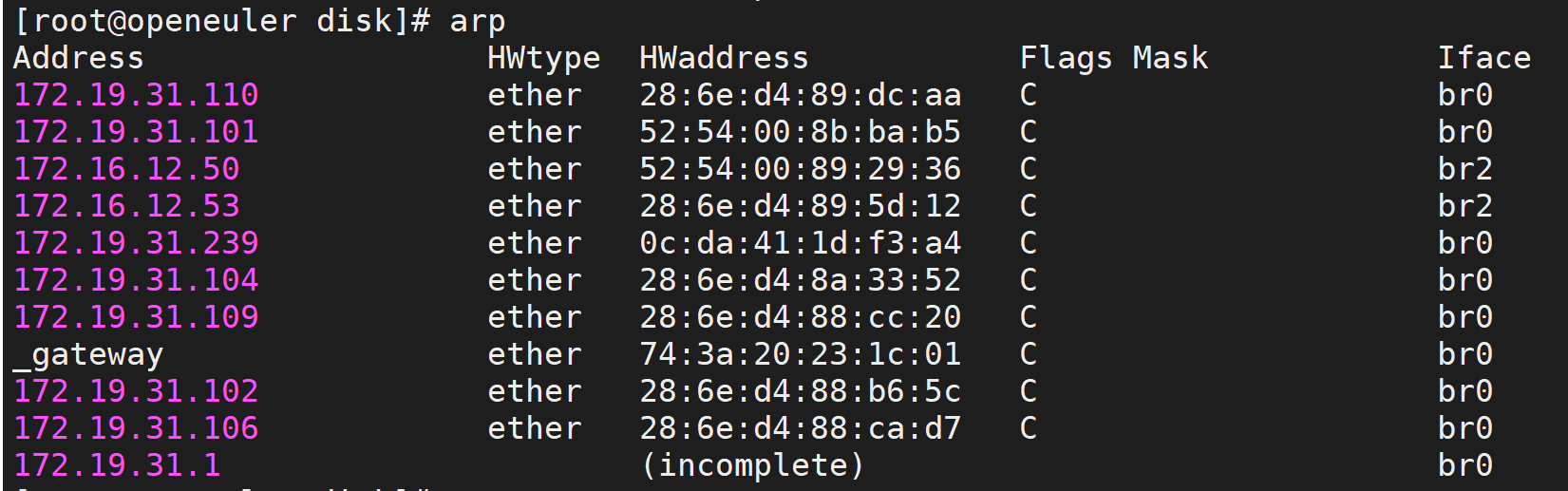Select the IP 172.19.31.104
This screenshot has height=491, width=1568.
coord(136,280)
